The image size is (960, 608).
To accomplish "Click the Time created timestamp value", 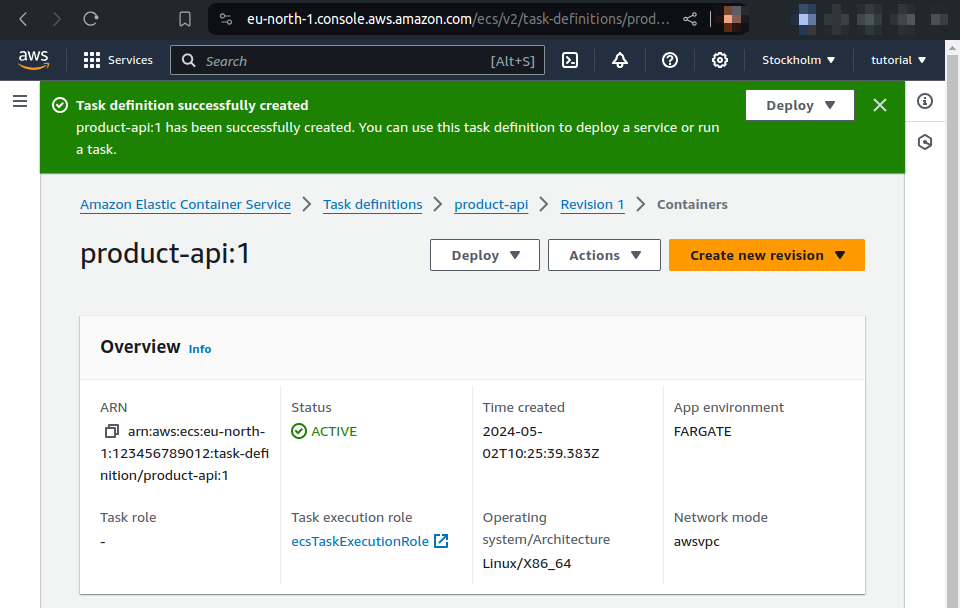I will pos(541,442).
